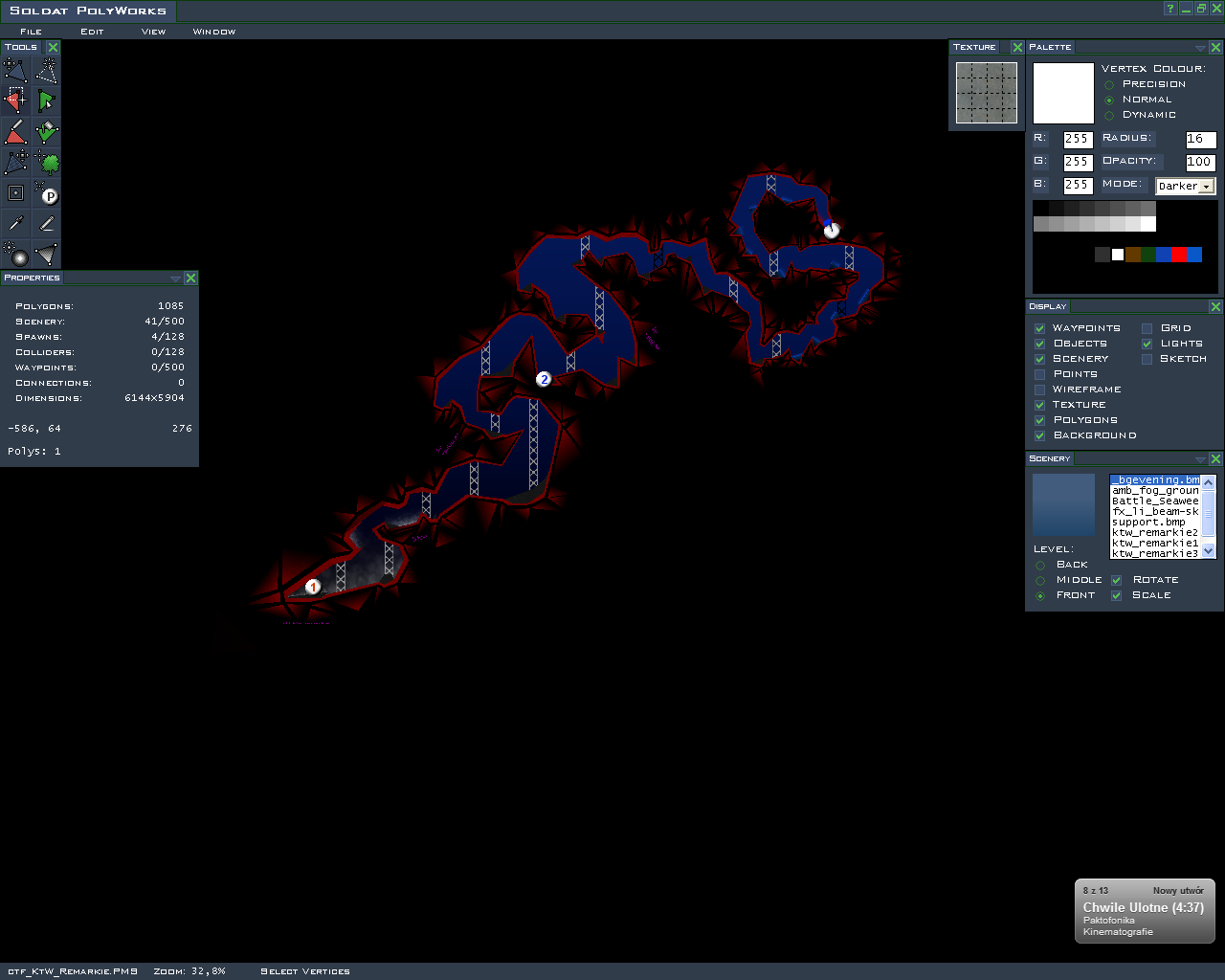The width and height of the screenshot is (1225, 980).
Task: Pick the red colour swatch in palette
Action: click(x=1178, y=255)
